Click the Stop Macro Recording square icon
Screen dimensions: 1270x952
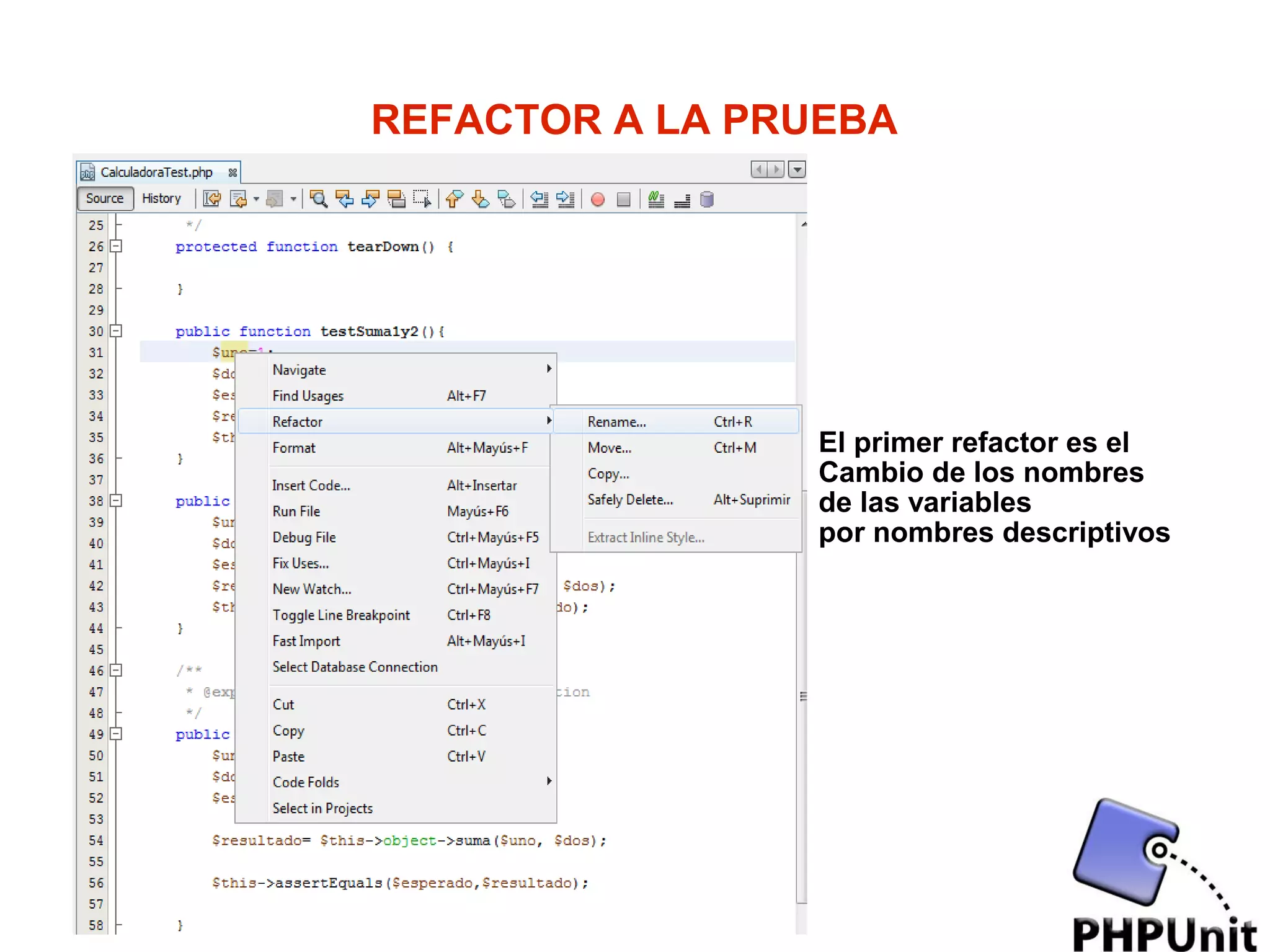point(624,199)
